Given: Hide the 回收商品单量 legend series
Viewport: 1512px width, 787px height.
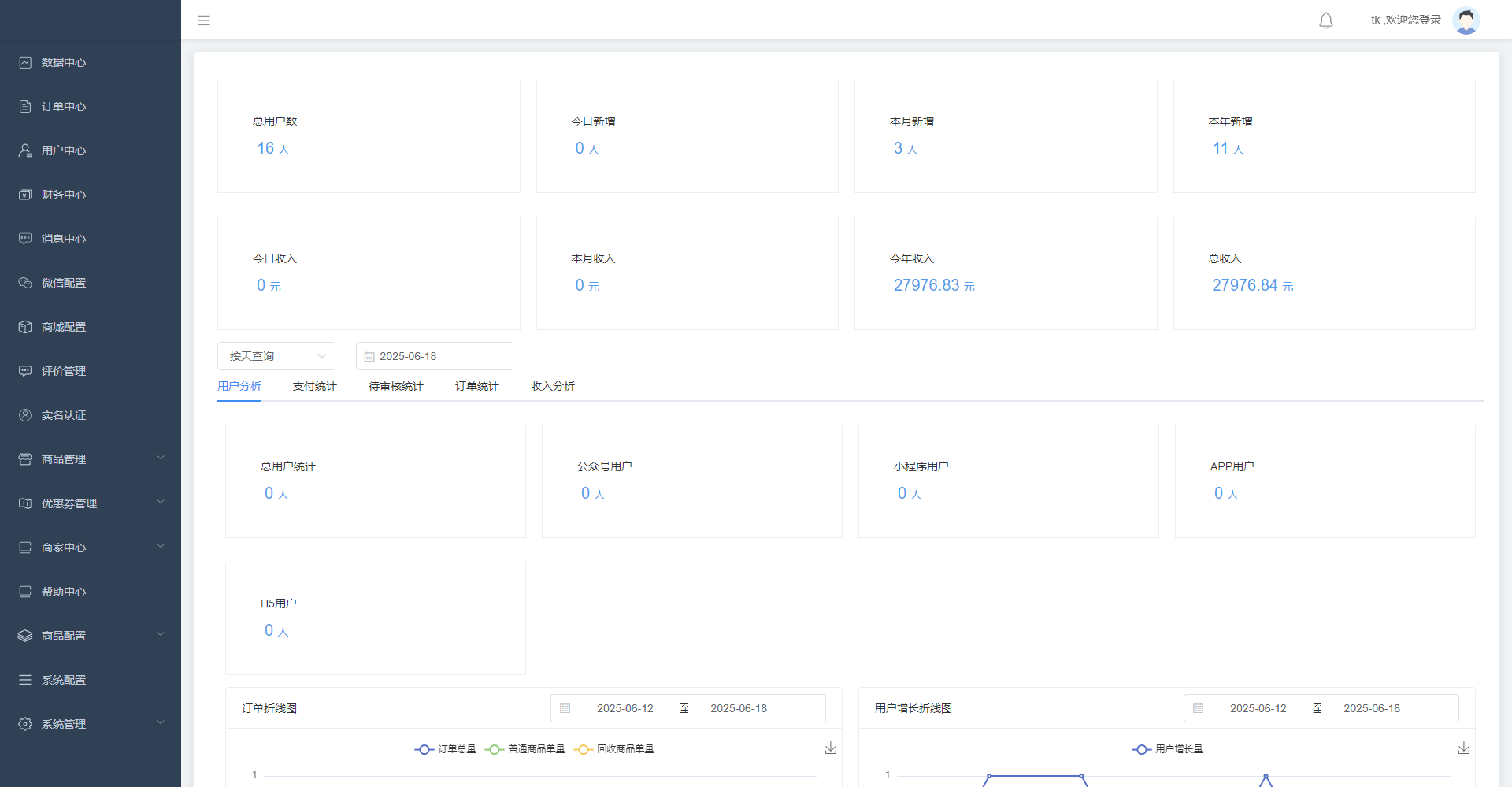Looking at the screenshot, I should pyautogui.click(x=614, y=749).
